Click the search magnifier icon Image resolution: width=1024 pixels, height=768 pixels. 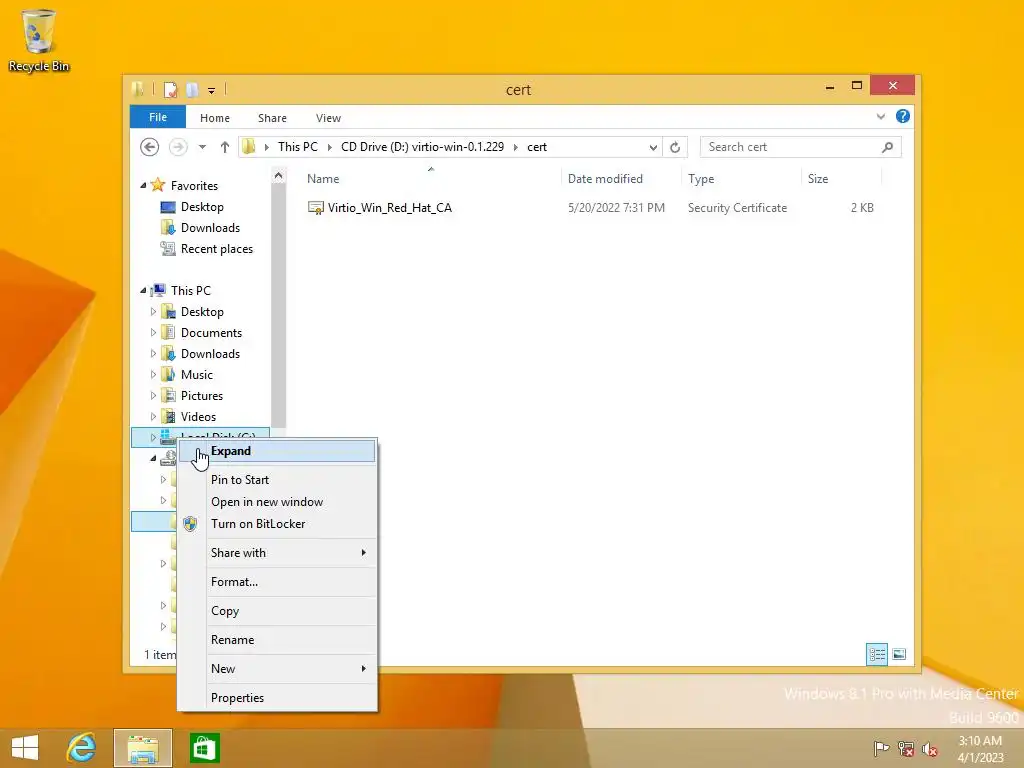coord(888,147)
